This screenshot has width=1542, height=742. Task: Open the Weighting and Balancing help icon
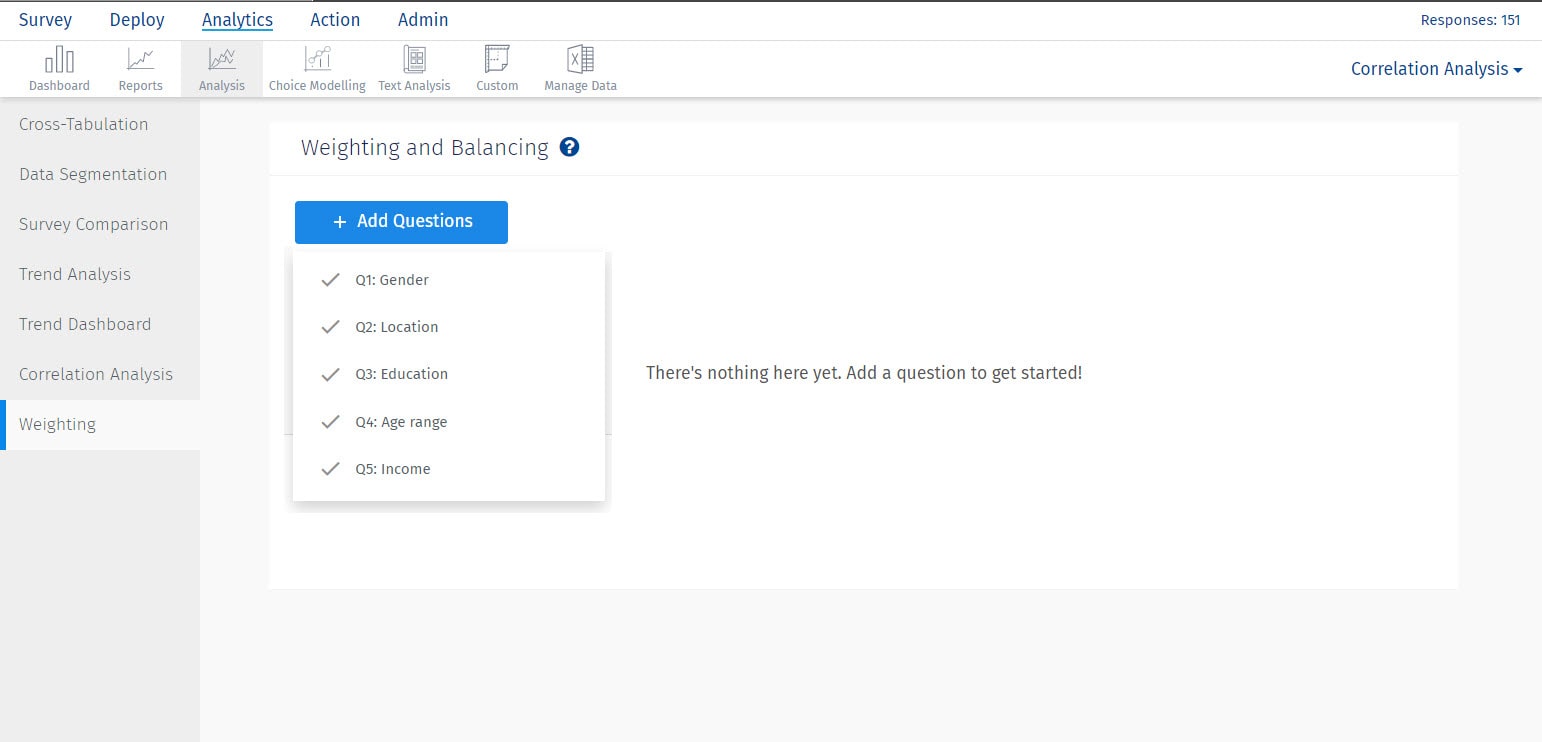click(569, 147)
